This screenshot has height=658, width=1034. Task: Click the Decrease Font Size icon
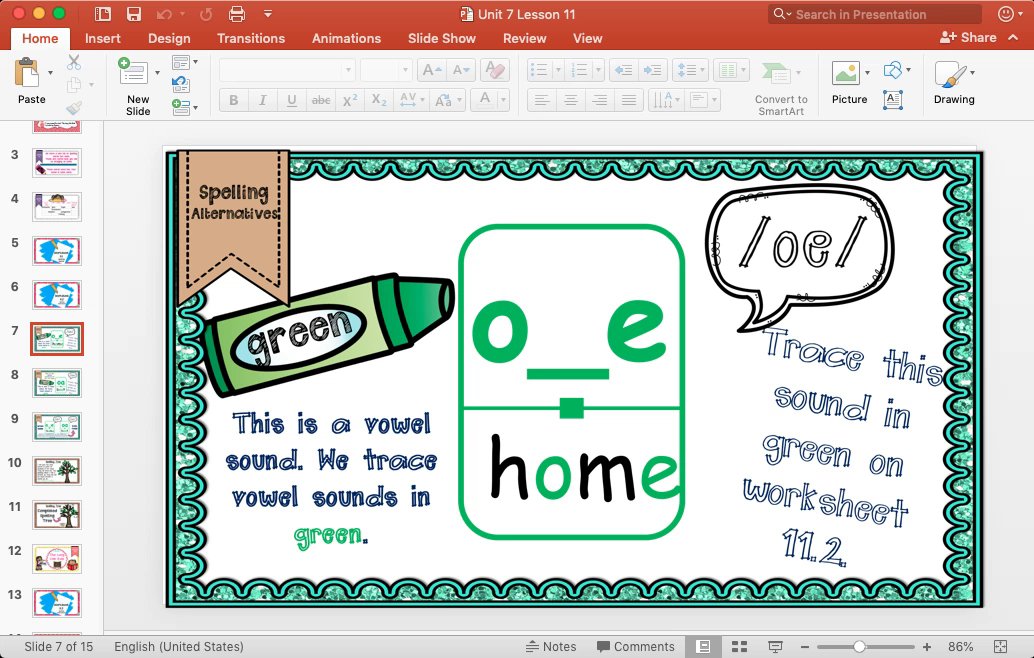click(x=460, y=70)
